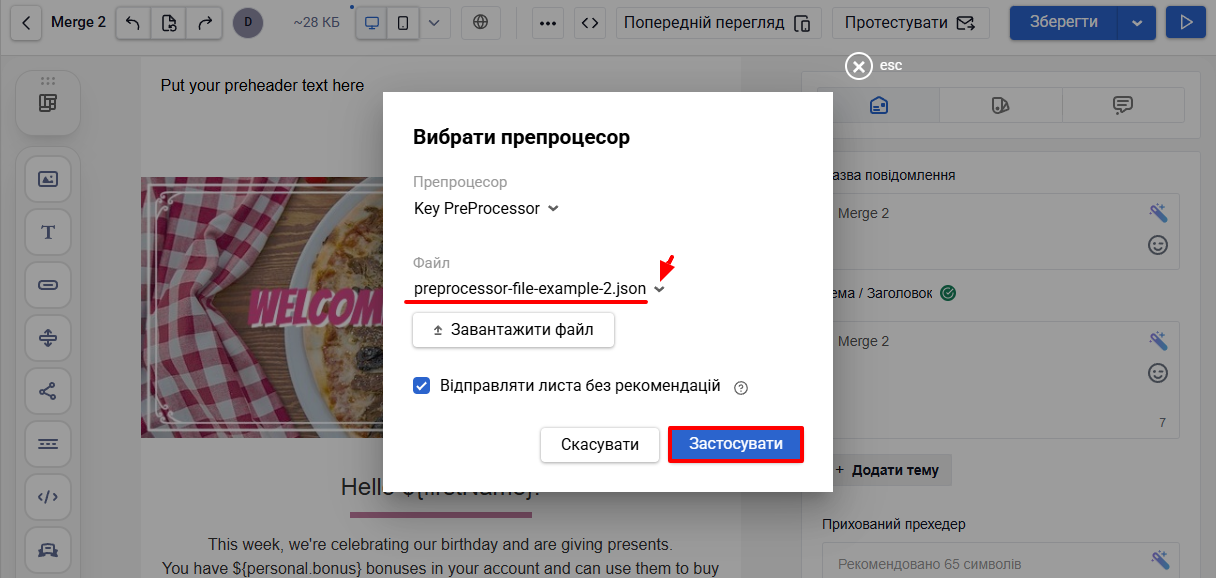Image resolution: width=1216 pixels, height=578 pixels.
Task: Open the three-dot more options menu
Action: (548, 22)
